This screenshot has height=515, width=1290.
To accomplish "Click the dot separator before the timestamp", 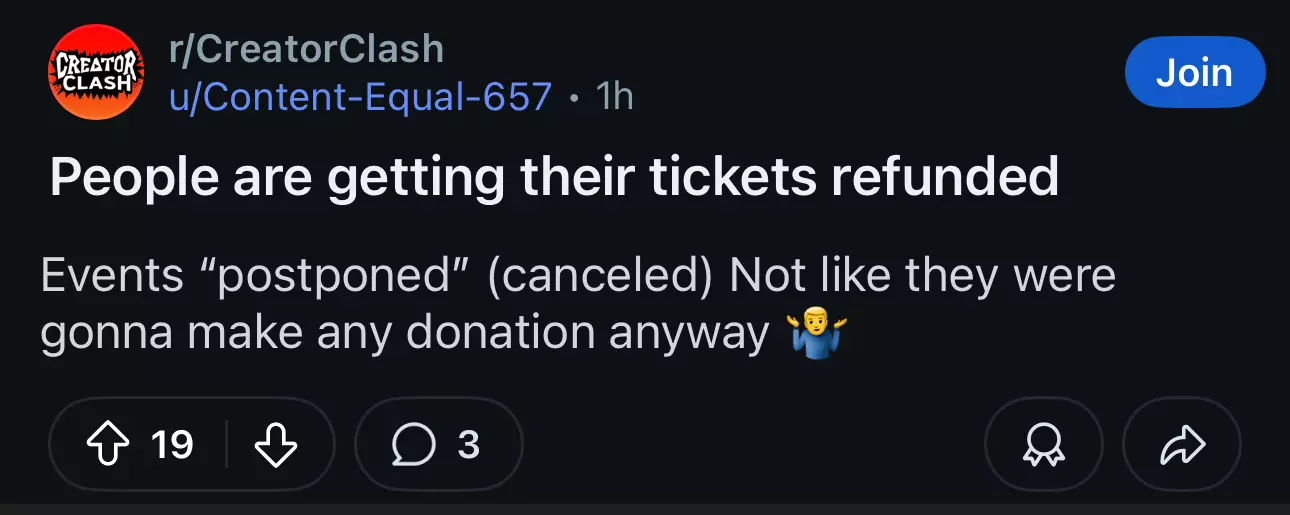I will click(x=574, y=98).
